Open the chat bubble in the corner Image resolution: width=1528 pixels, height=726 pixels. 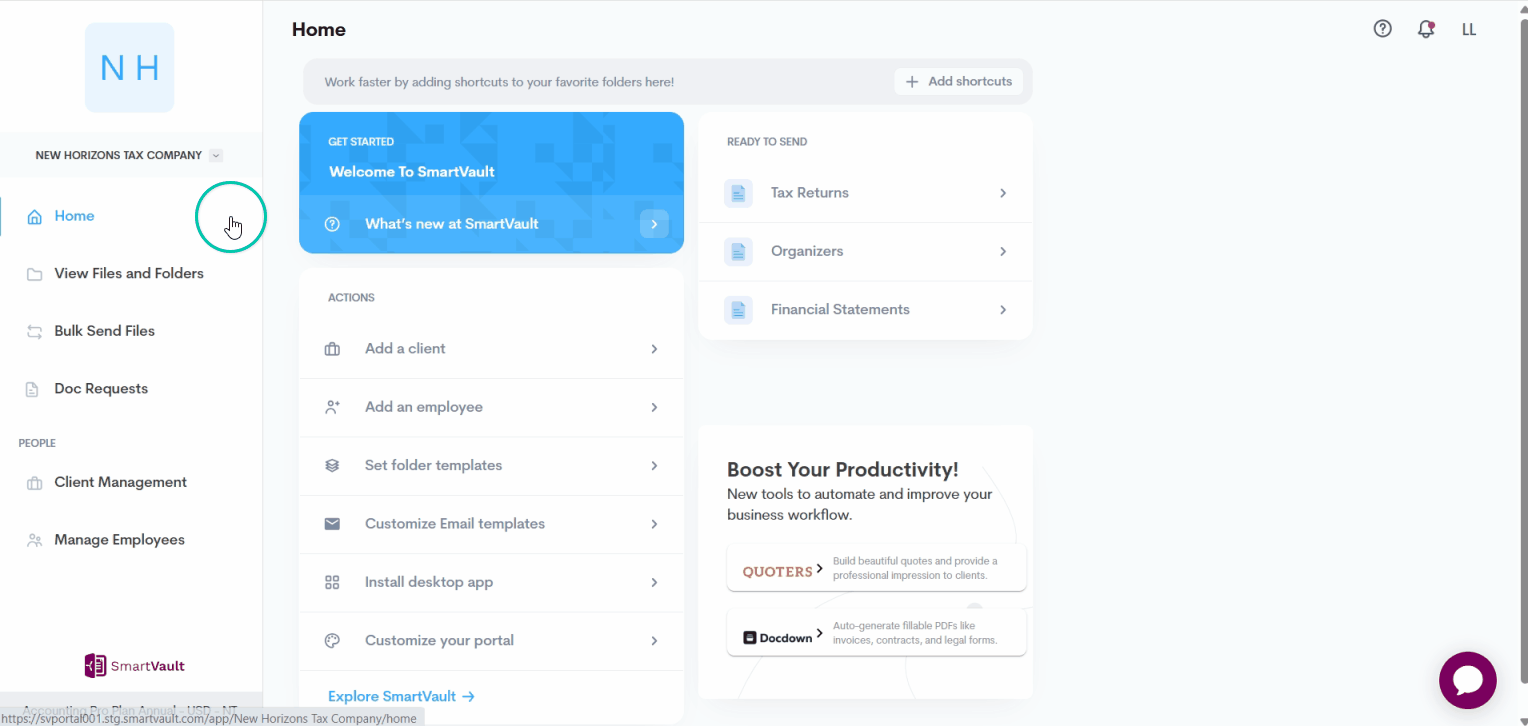point(1467,680)
